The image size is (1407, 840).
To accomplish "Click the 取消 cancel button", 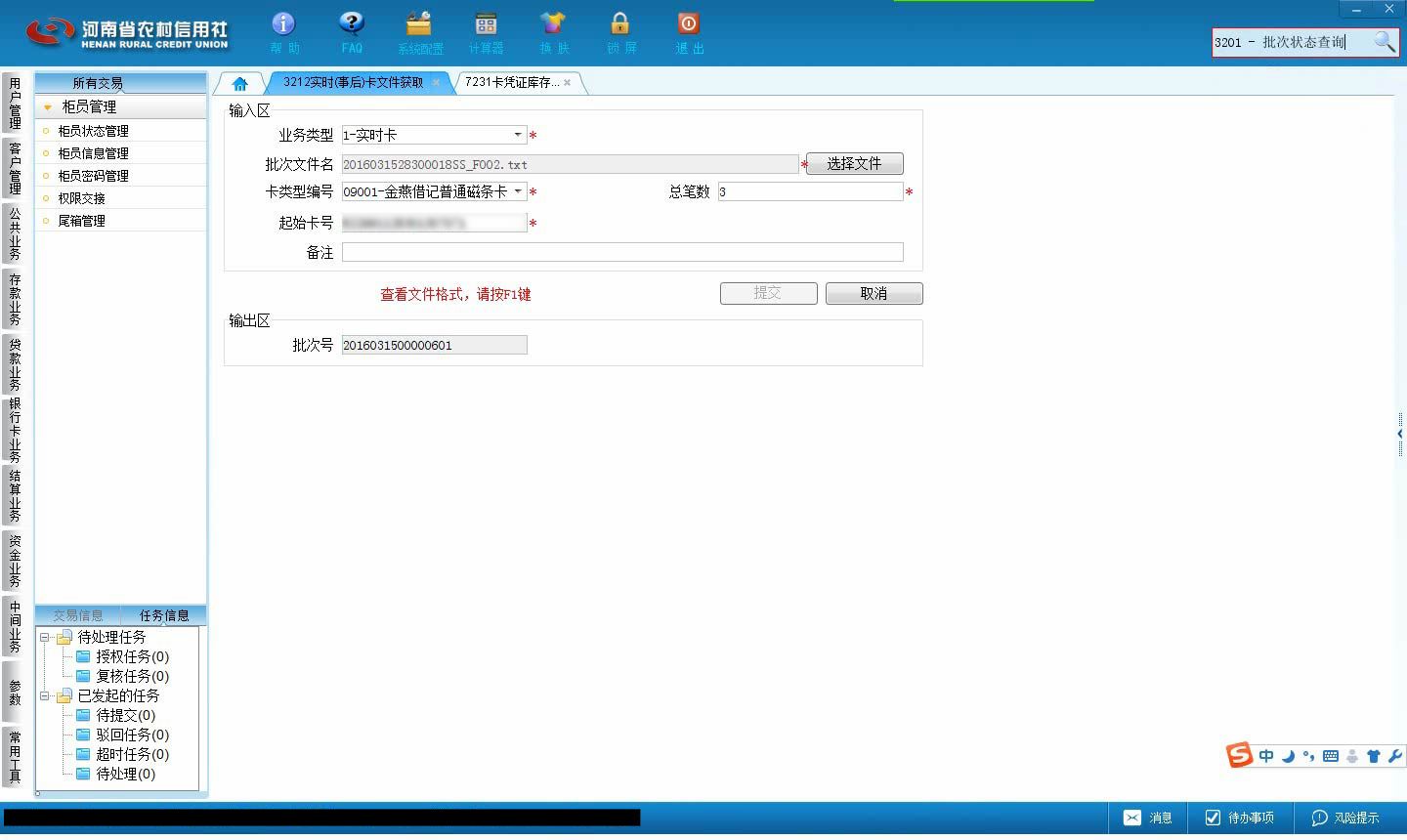I will [x=874, y=293].
